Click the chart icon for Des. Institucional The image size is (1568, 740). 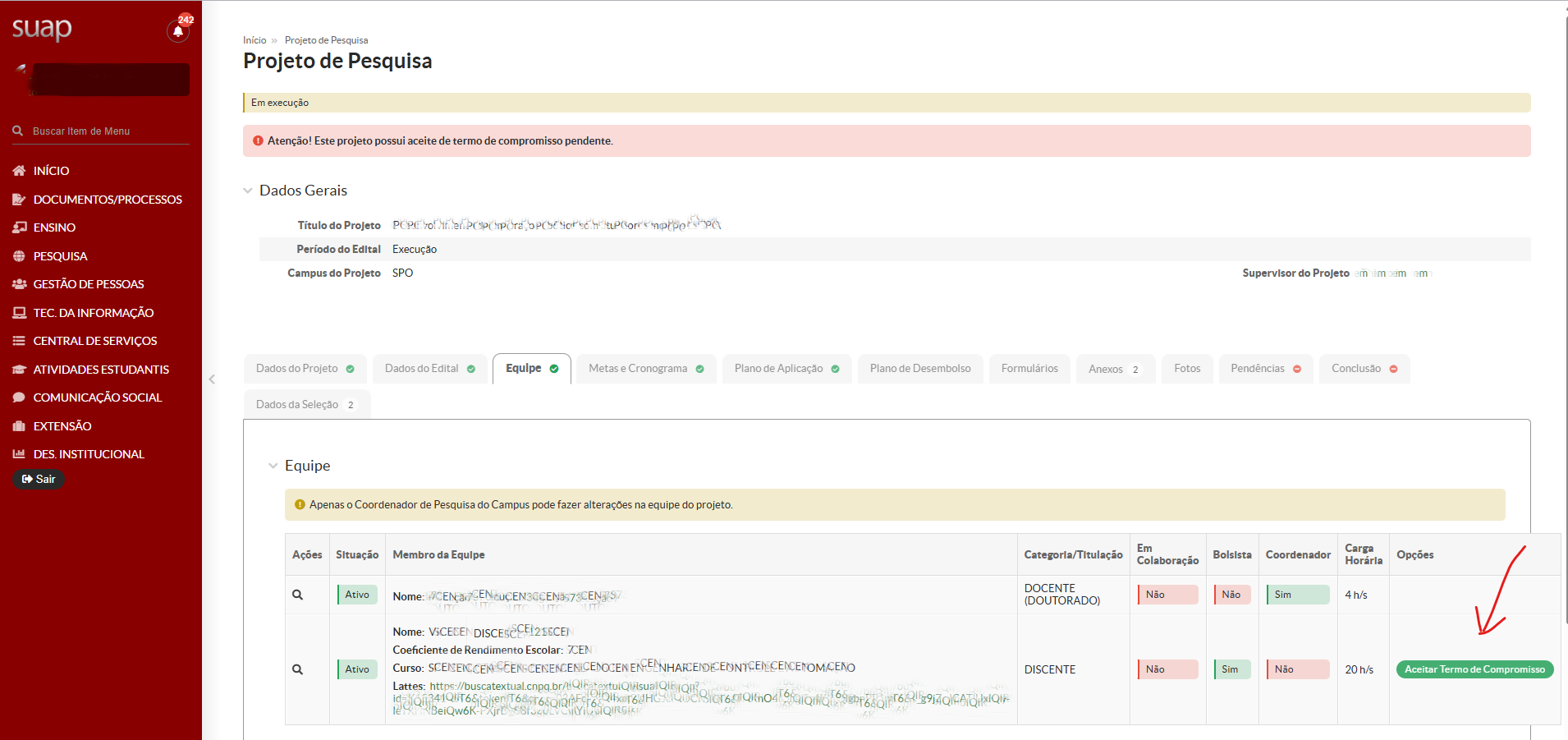click(x=19, y=454)
